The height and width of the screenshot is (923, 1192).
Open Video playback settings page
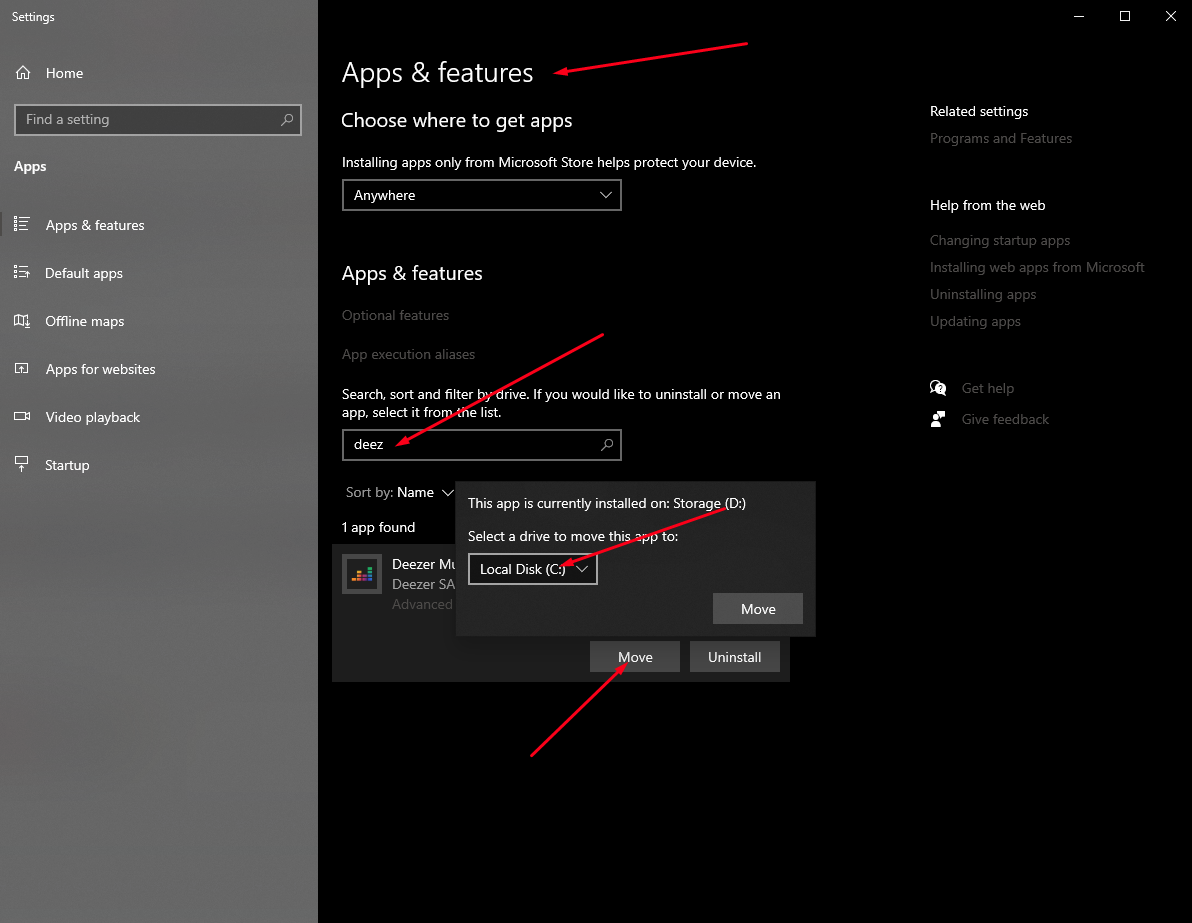(93, 417)
